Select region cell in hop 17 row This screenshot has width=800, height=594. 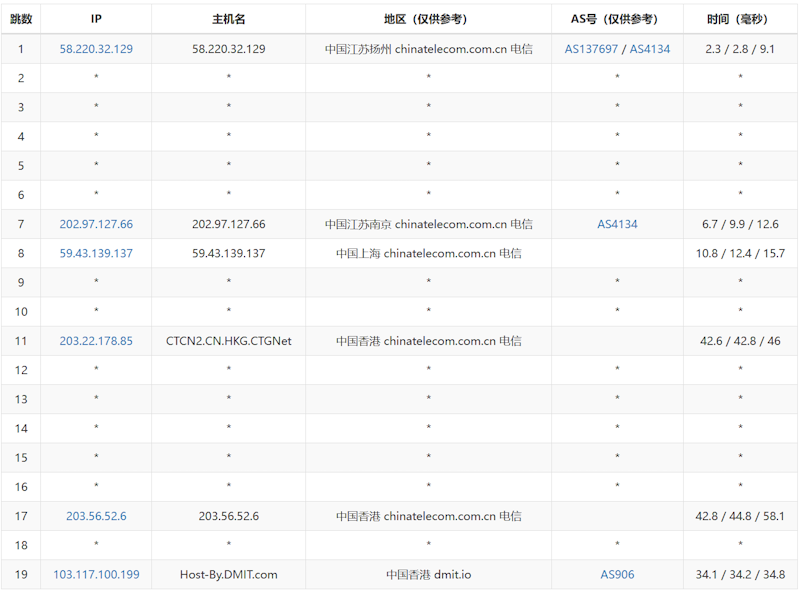[x=429, y=516]
